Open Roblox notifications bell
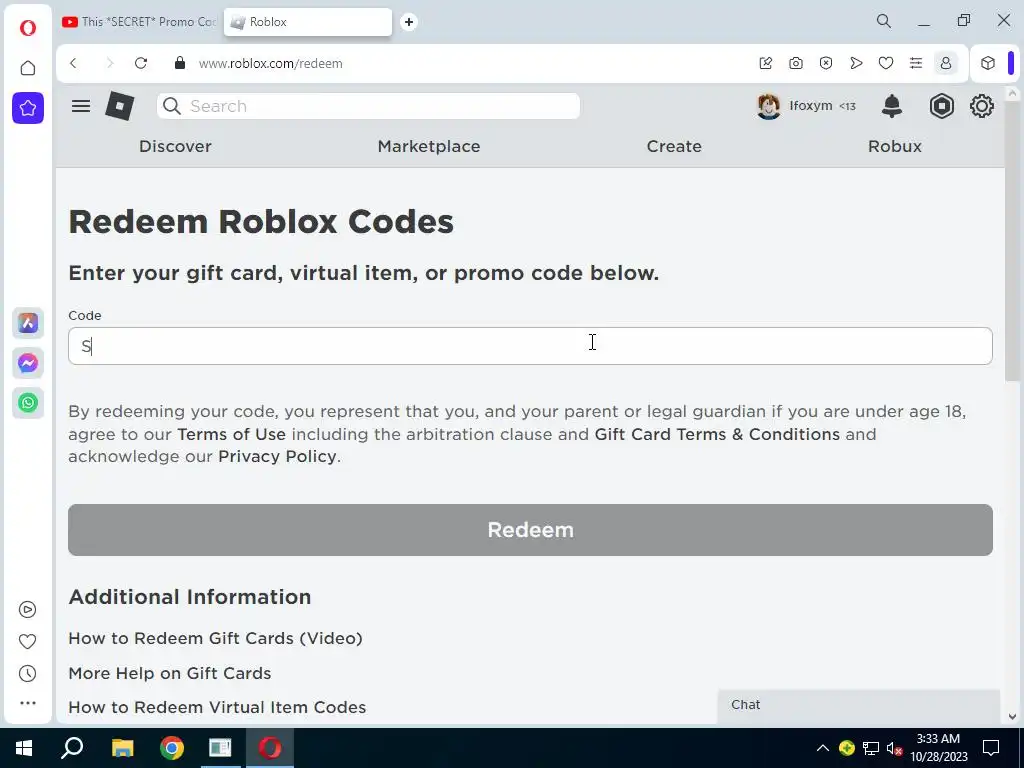 (891, 106)
